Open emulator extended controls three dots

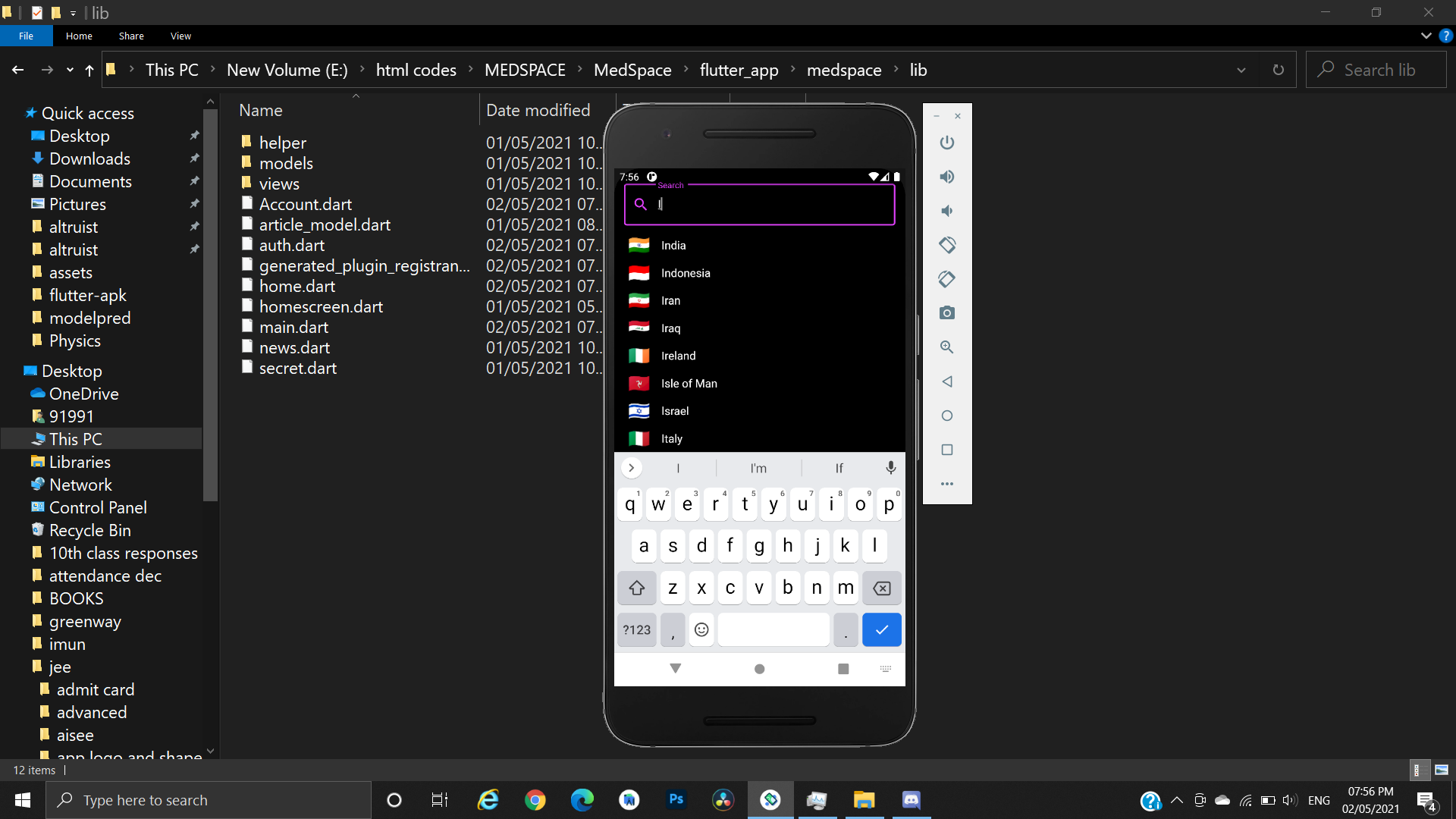(946, 484)
